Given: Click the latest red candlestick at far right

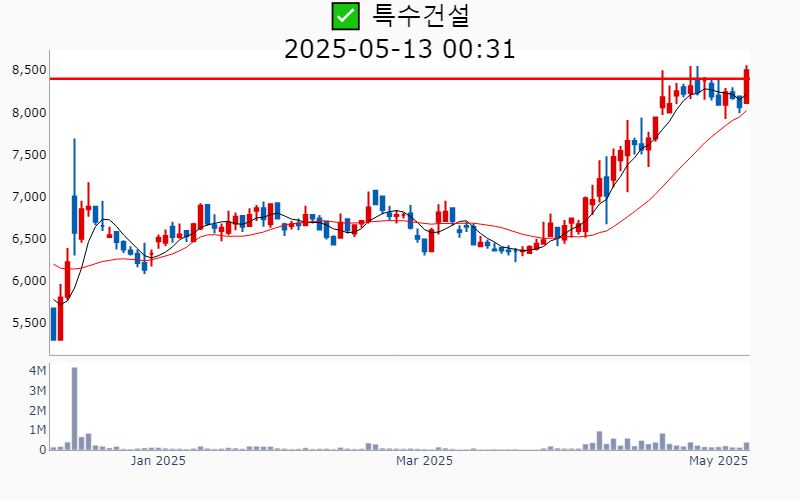Looking at the screenshot, I should pos(746,86).
